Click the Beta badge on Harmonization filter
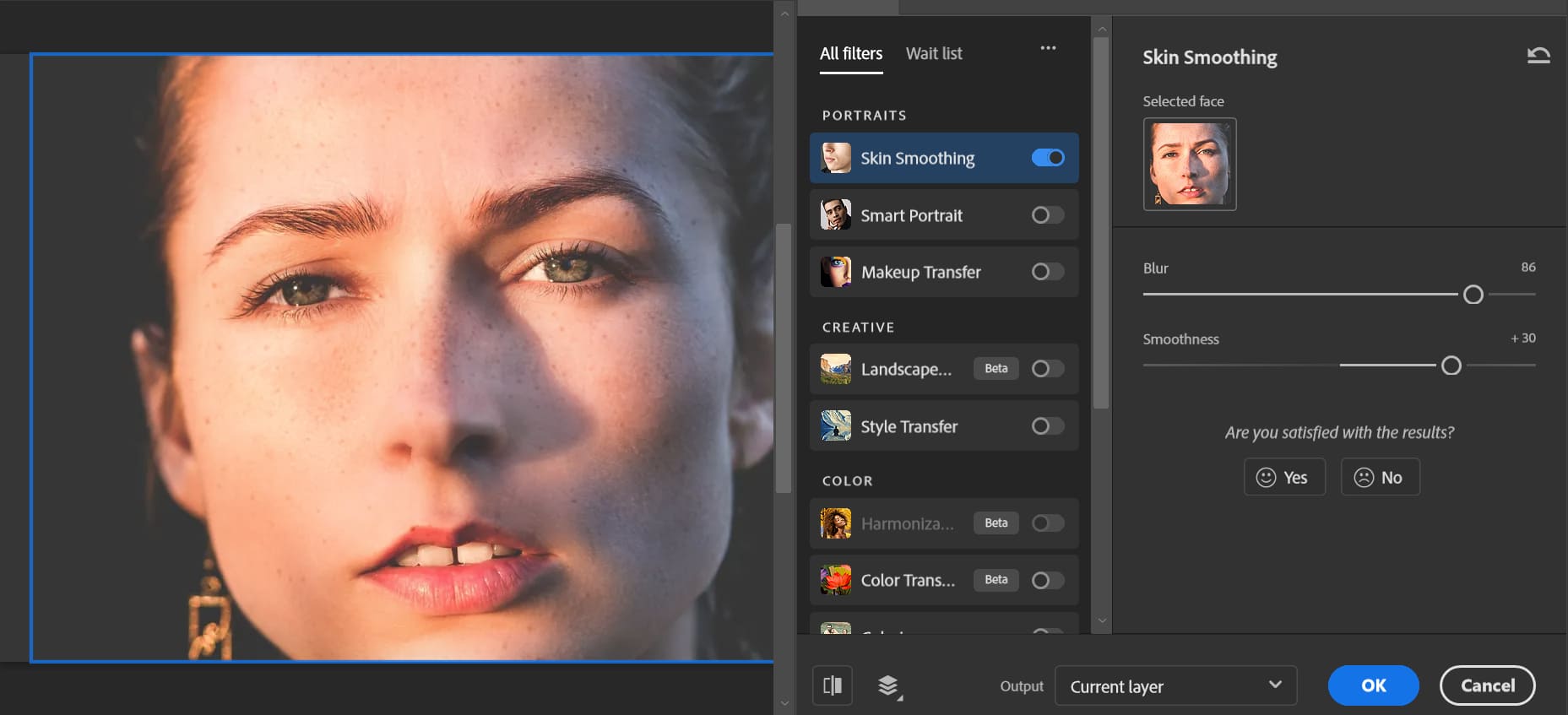This screenshot has height=715, width=1568. point(996,523)
